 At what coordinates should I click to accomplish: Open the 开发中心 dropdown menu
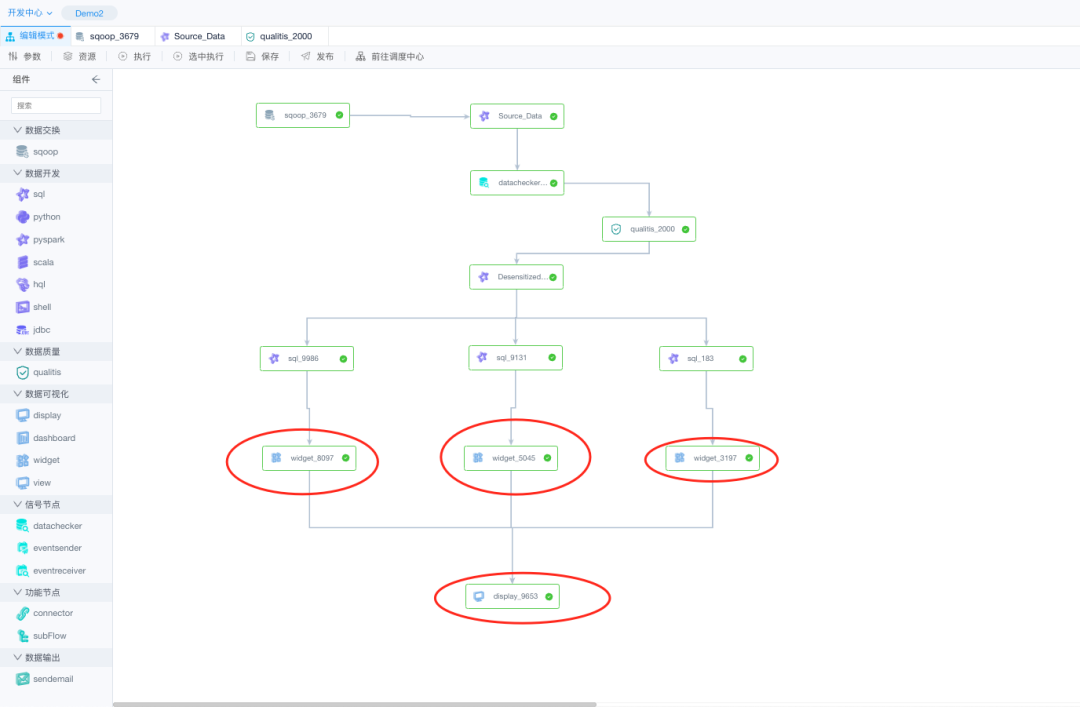click(30, 13)
